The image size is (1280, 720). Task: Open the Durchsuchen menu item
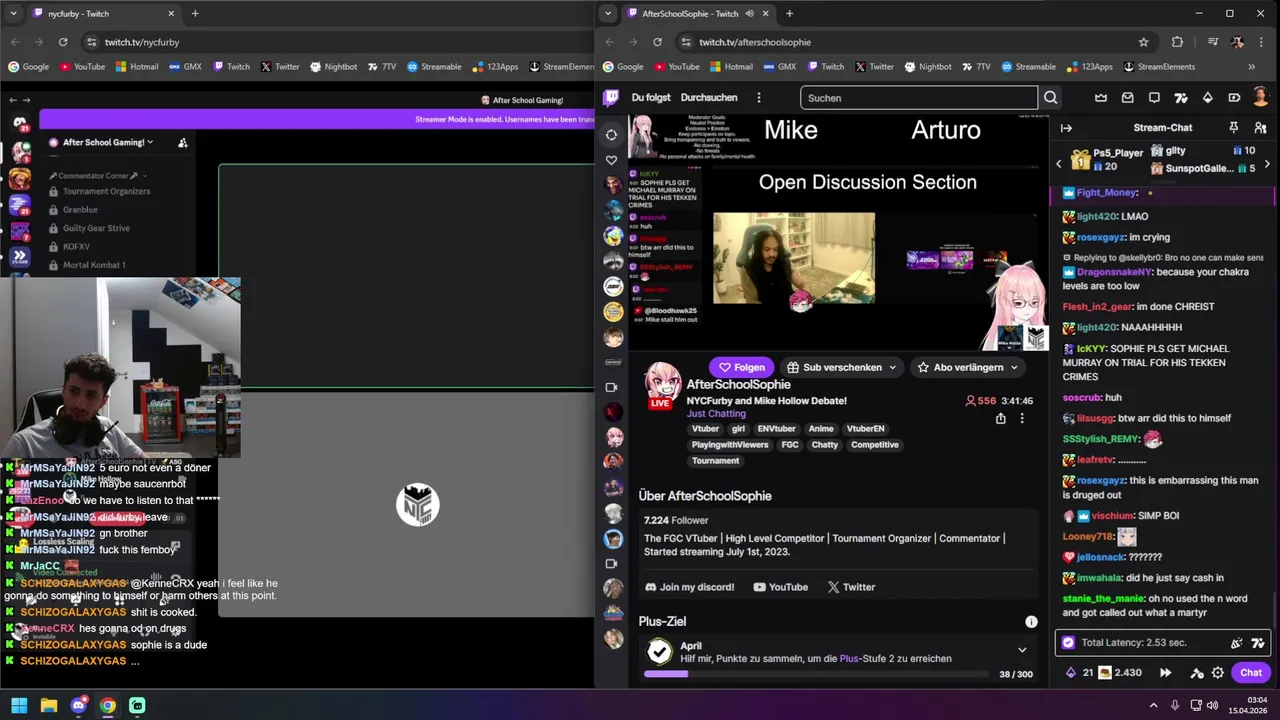(x=709, y=98)
